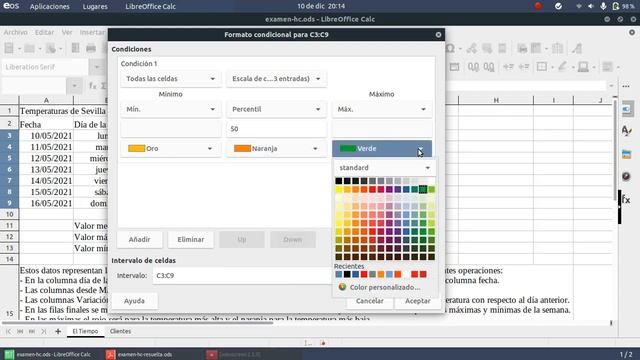
Task: Open the 'Escala de c... 3 entradas' dropdown
Action: pyautogui.click(x=276, y=79)
